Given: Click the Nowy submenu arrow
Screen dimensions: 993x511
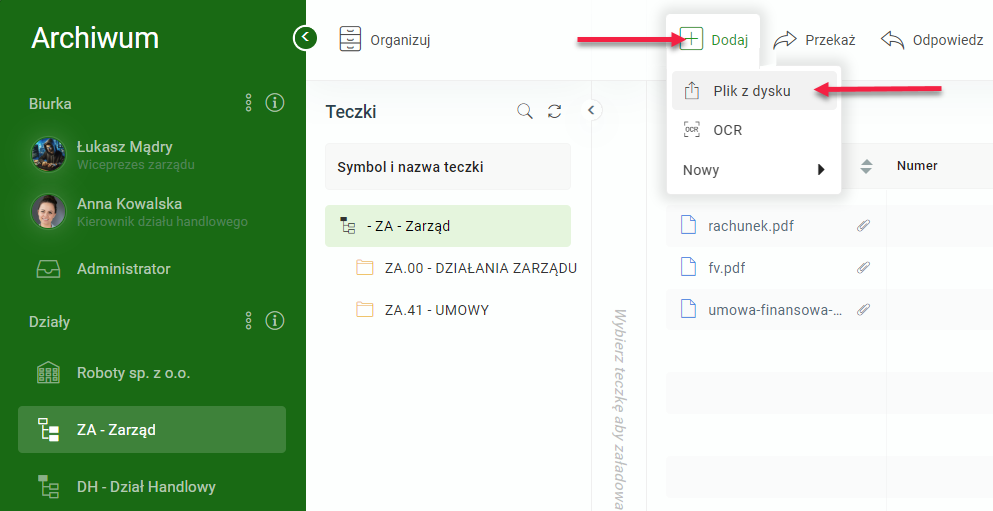Looking at the screenshot, I should (x=821, y=170).
